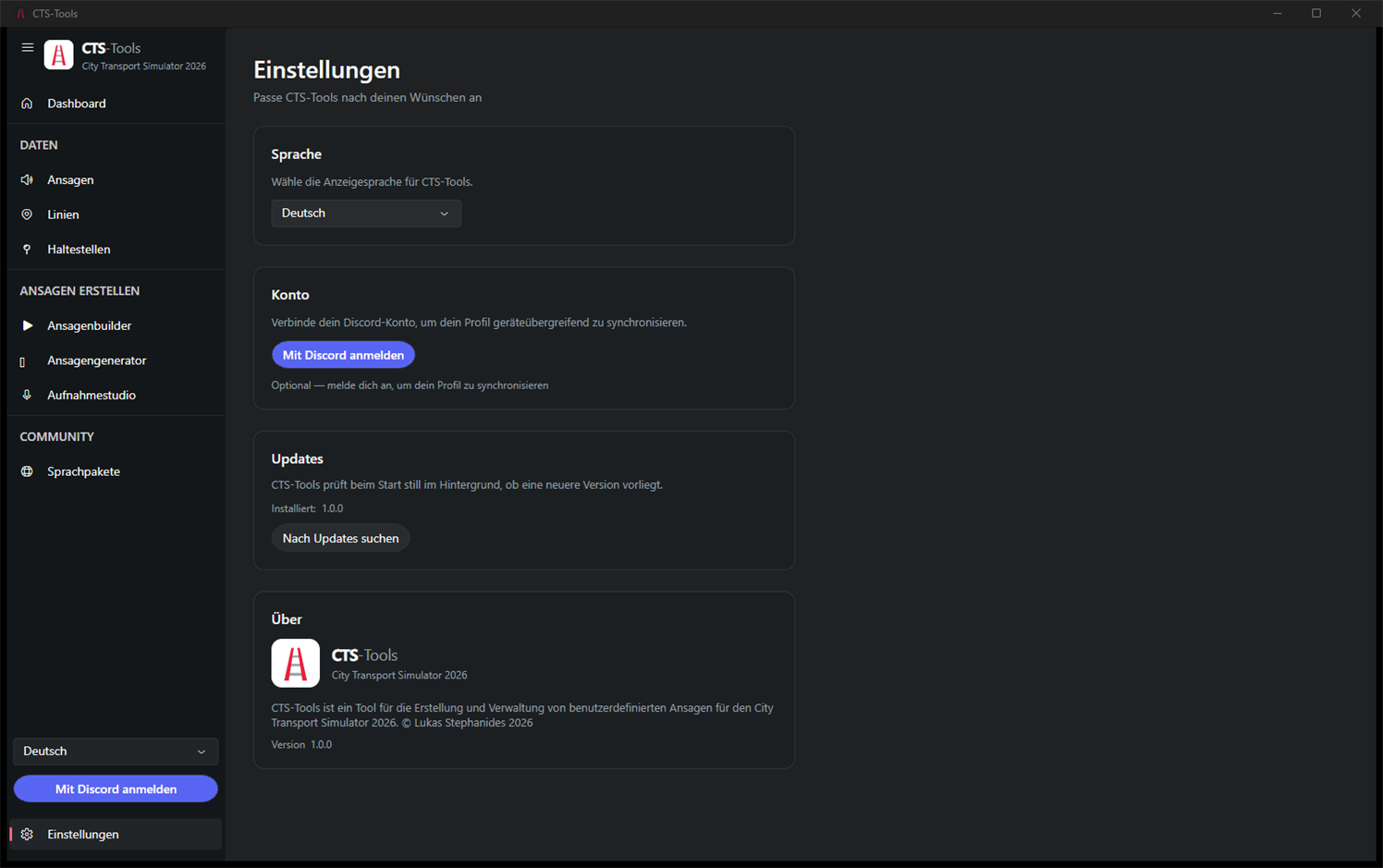Screen dimensions: 1383x868
Task: Click the Einstellungen page heading
Action: pos(326,70)
